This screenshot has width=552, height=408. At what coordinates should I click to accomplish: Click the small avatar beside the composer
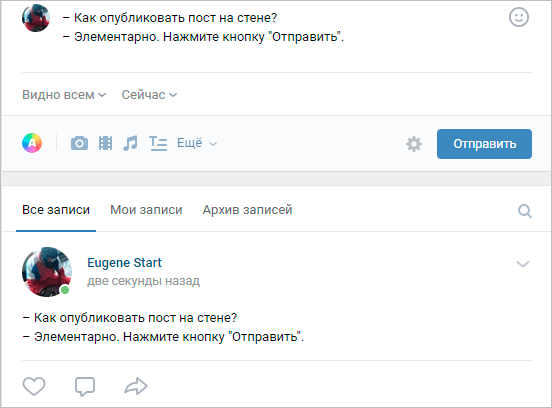[36, 18]
